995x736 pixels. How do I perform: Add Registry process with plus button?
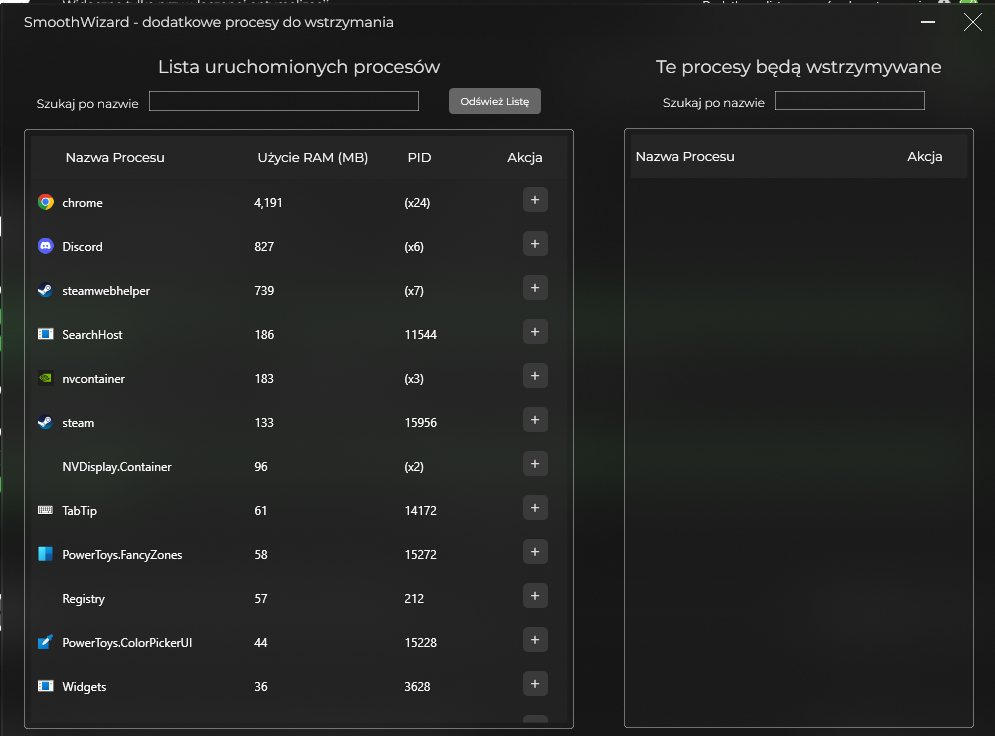click(535, 596)
